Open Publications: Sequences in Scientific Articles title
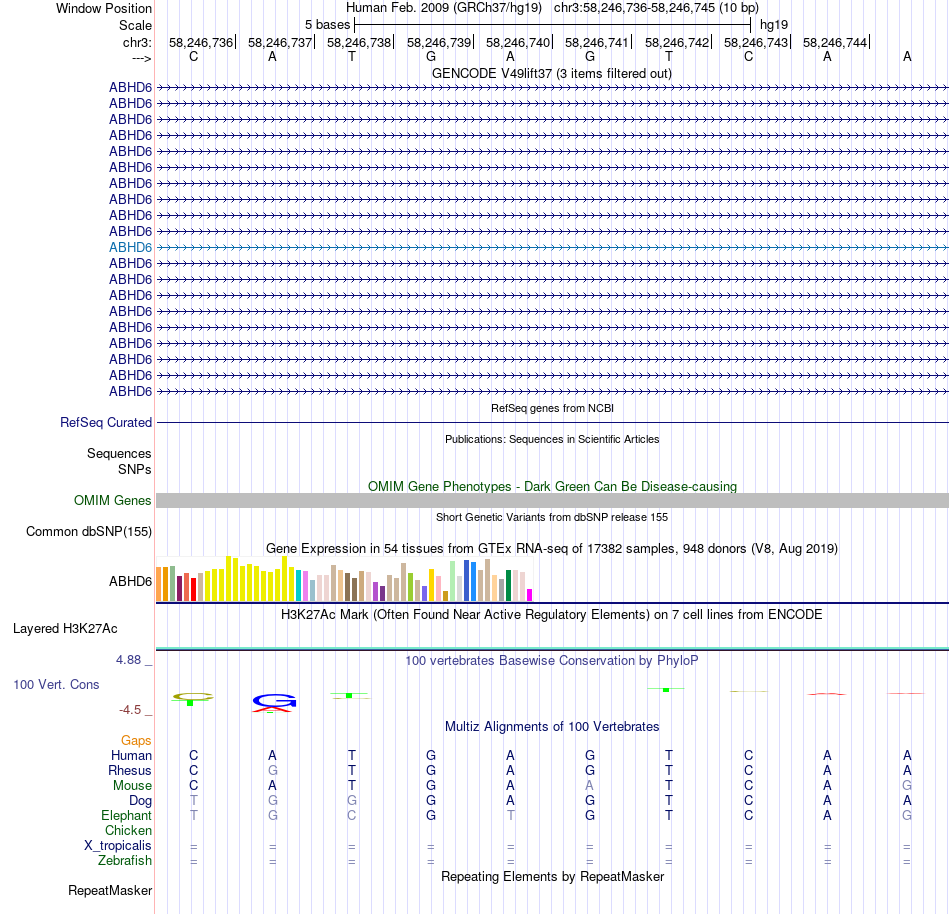The width and height of the screenshot is (950, 914). pyautogui.click(x=552, y=439)
